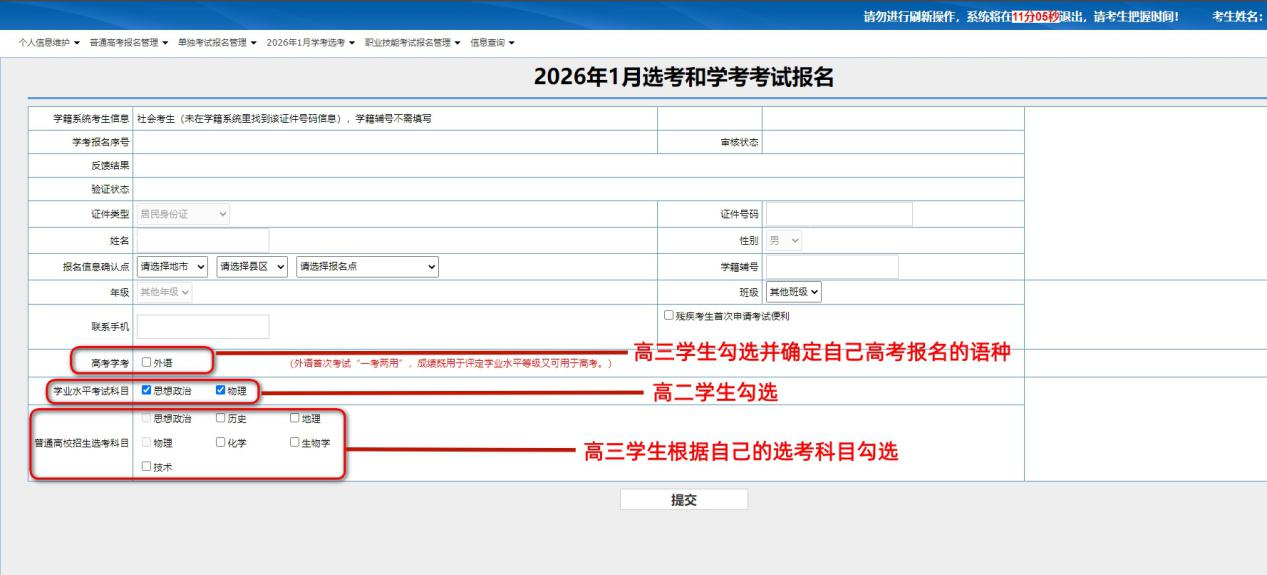Viewport: 1267px width, 575px height.
Task: Enable the 技术 subject checkbox
Action: point(147,466)
